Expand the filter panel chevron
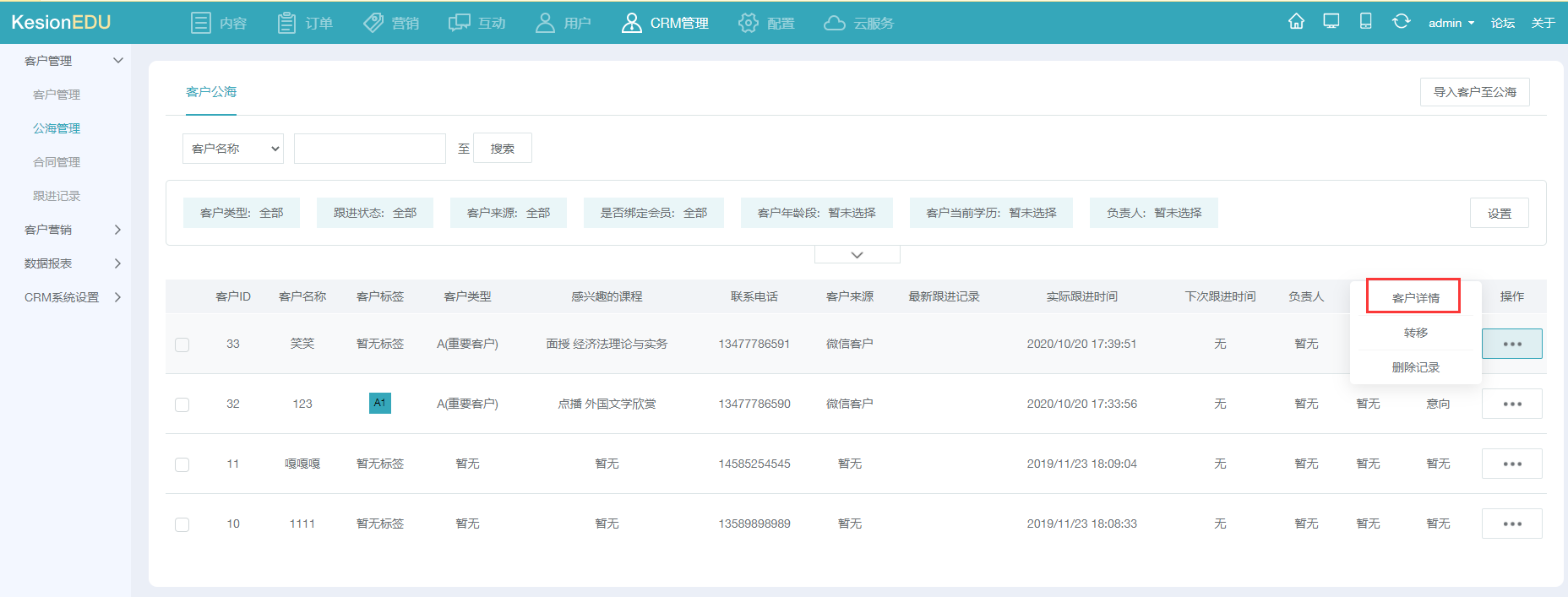 coord(857,255)
